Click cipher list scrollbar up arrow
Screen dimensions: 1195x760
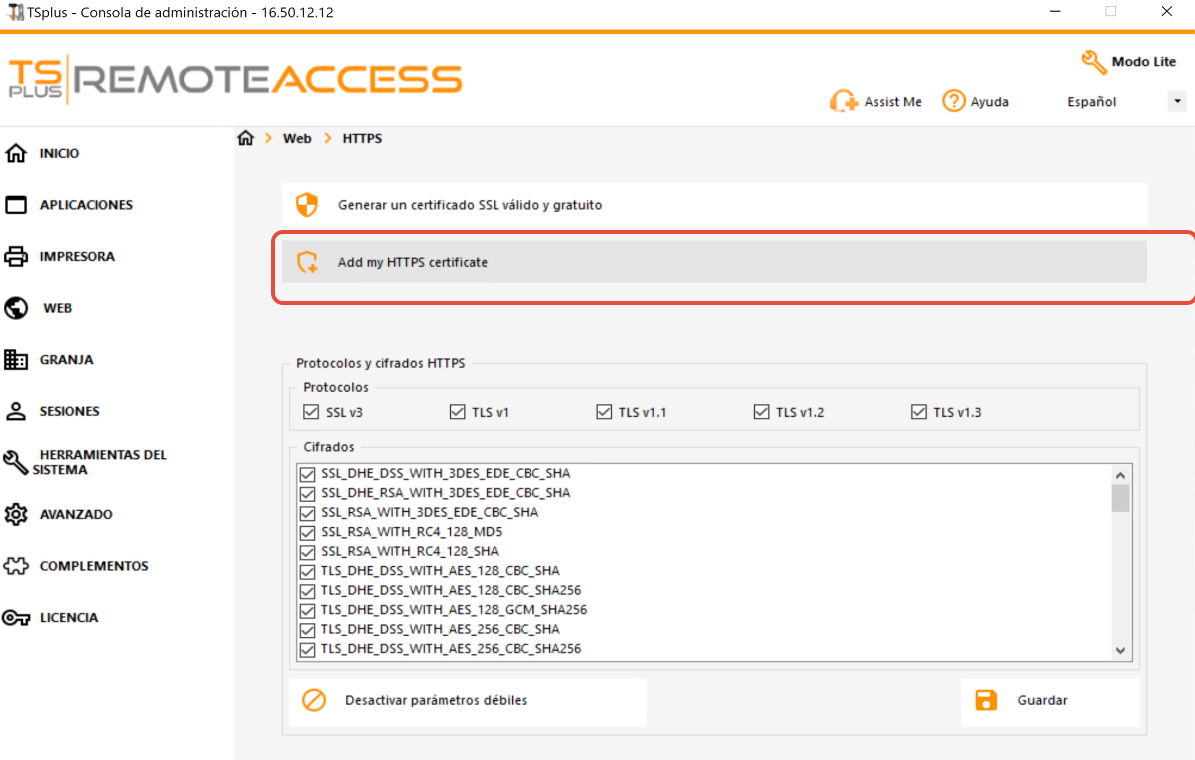1120,475
